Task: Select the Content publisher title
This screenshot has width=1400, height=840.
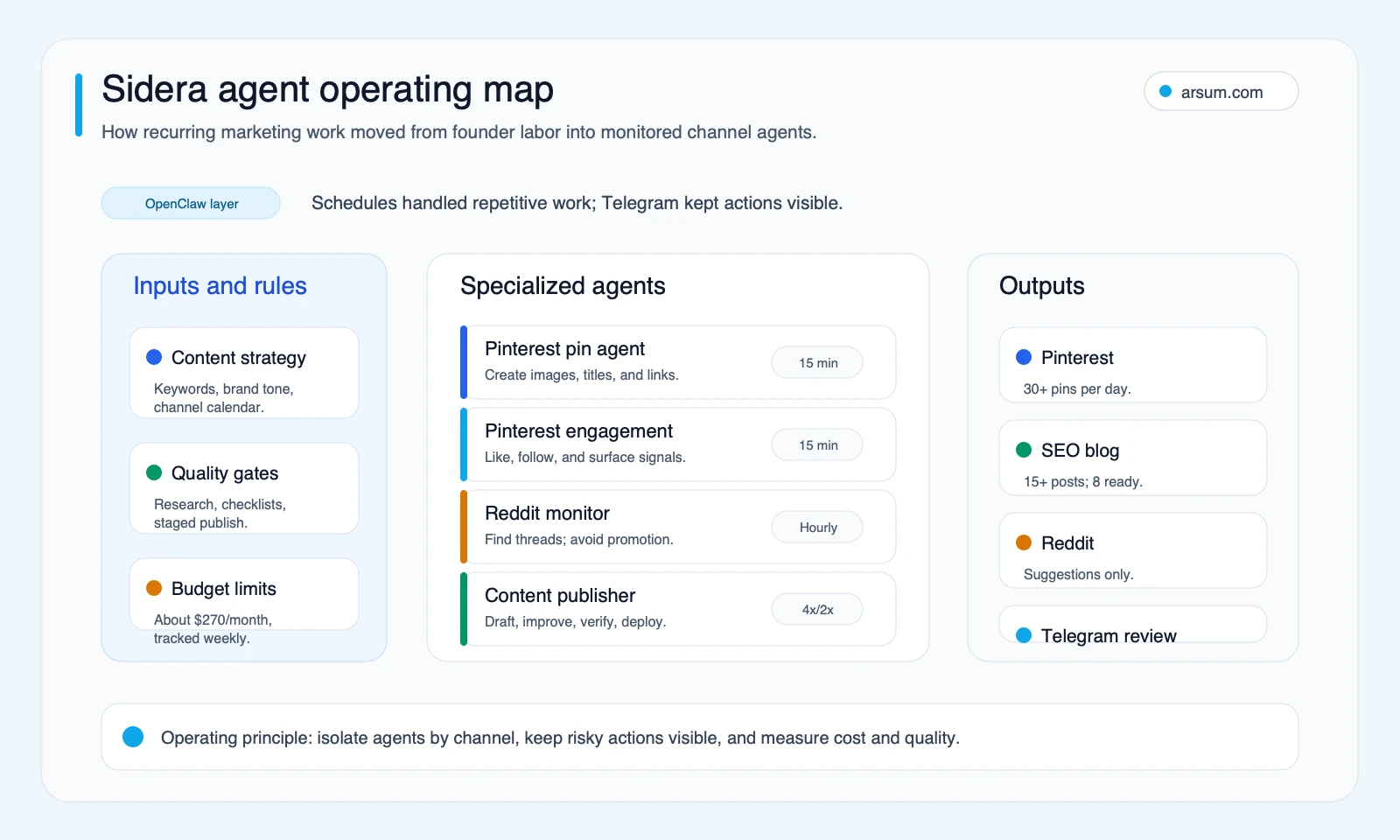Action: point(560,596)
